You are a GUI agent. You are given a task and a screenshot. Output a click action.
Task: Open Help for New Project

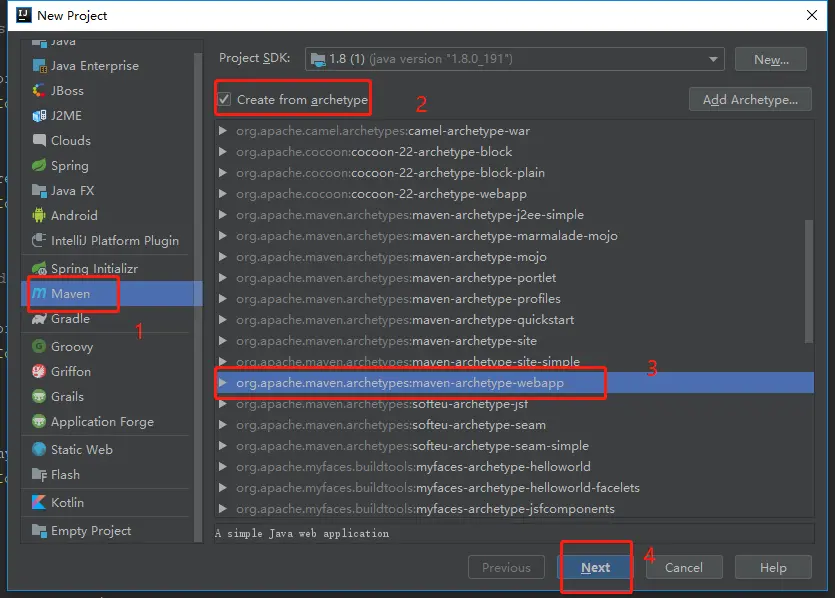click(x=773, y=567)
